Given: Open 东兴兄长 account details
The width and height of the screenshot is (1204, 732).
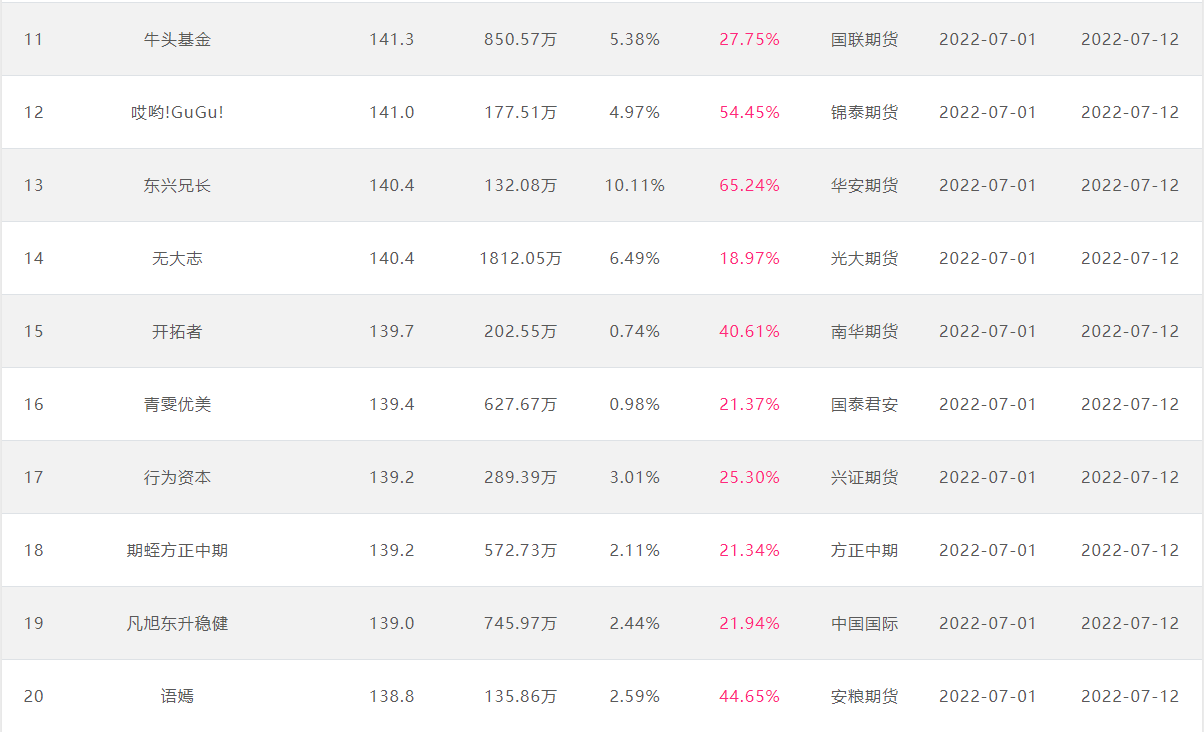Looking at the screenshot, I should (x=177, y=186).
